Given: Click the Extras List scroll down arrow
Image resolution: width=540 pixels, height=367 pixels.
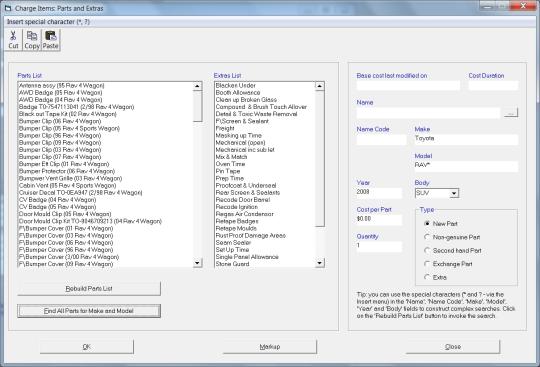Looking at the screenshot, I should click(320, 263).
